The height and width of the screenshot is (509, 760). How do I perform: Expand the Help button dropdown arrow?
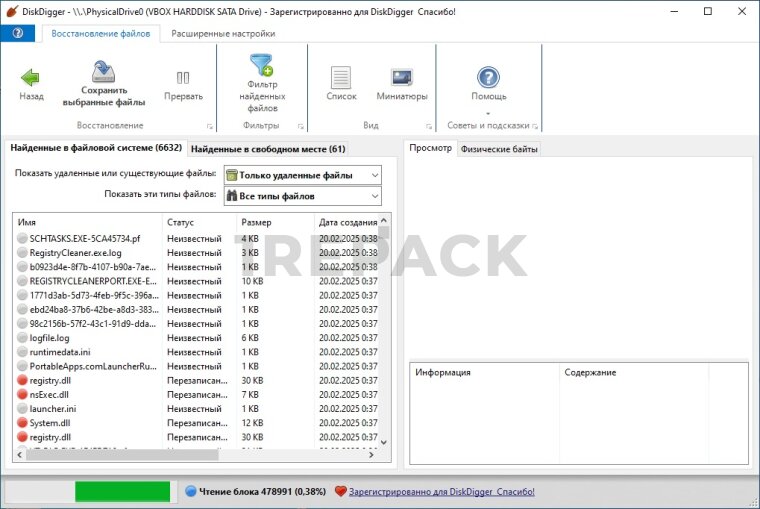488,112
